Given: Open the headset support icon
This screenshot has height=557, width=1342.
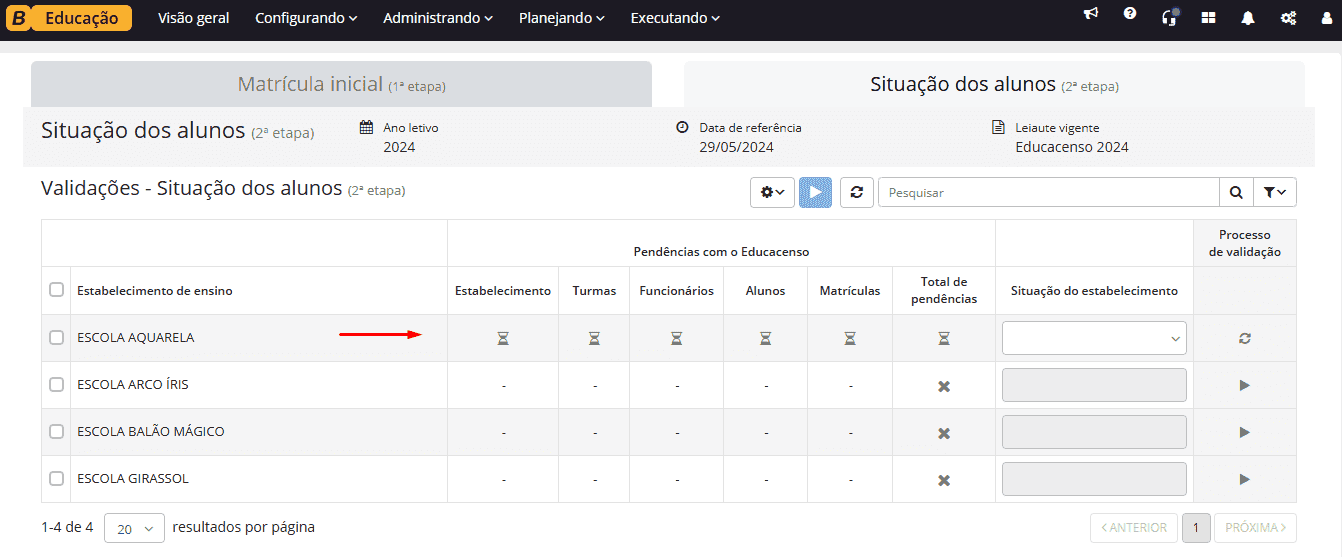Looking at the screenshot, I should pyautogui.click(x=1169, y=17).
